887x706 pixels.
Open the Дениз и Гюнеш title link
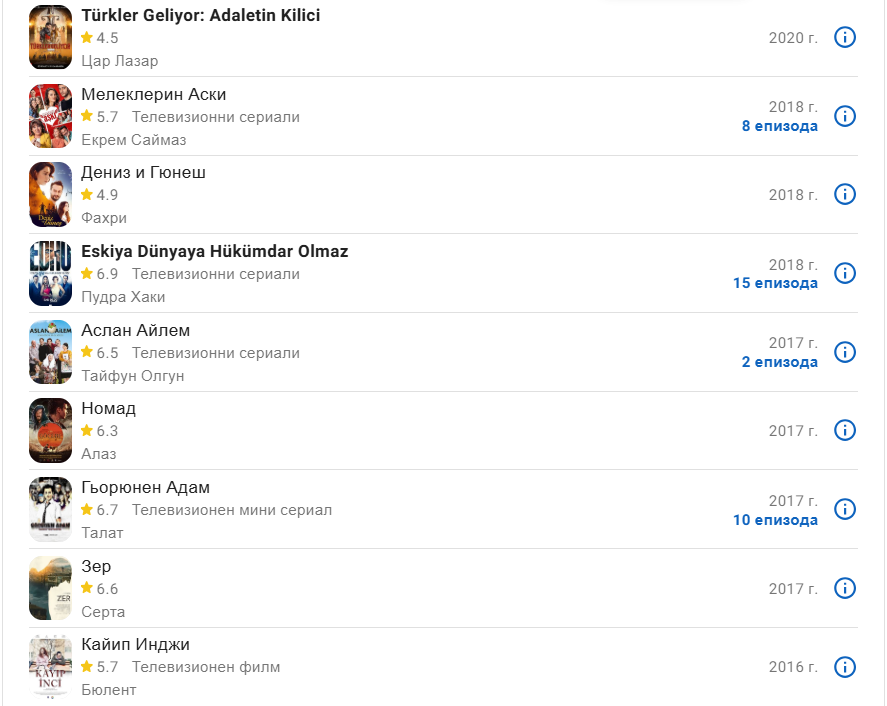(x=143, y=173)
